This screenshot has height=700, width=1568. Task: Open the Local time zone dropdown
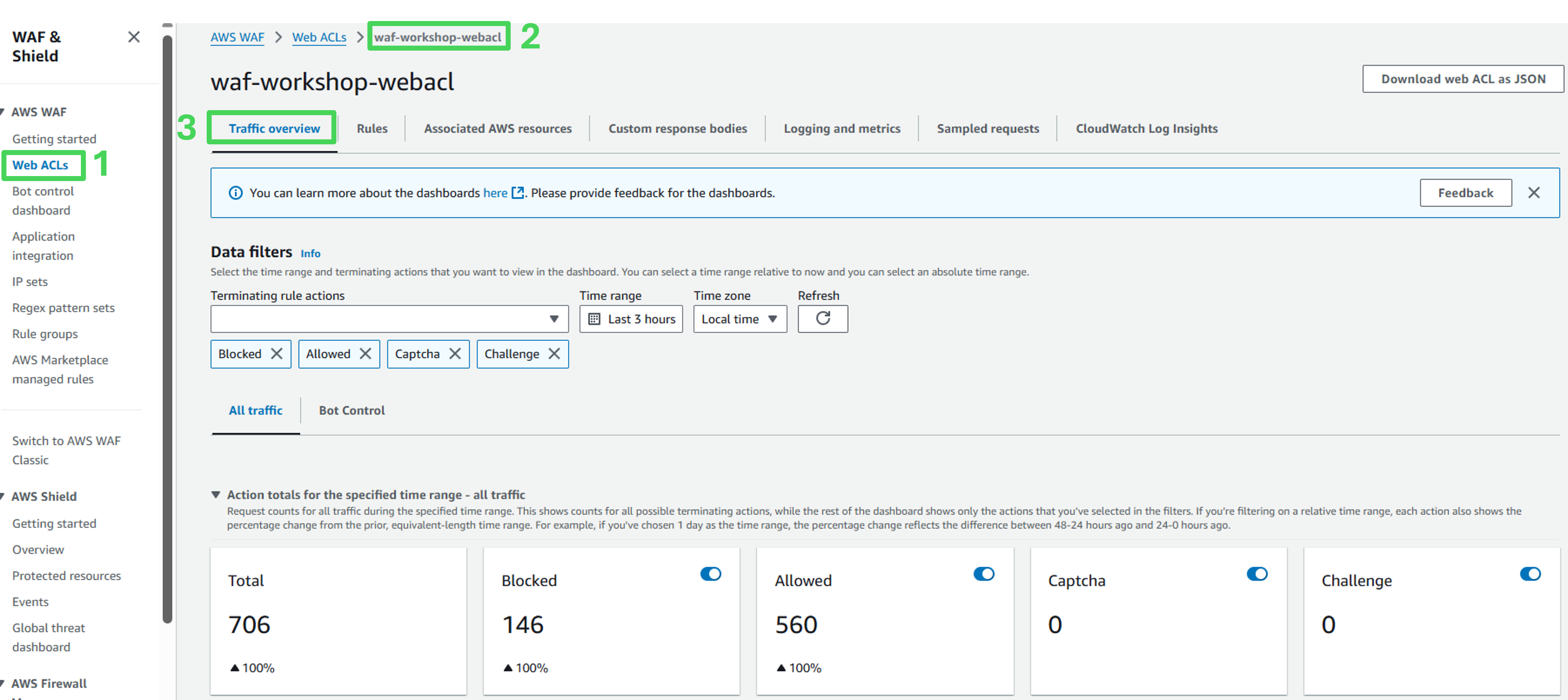point(739,319)
